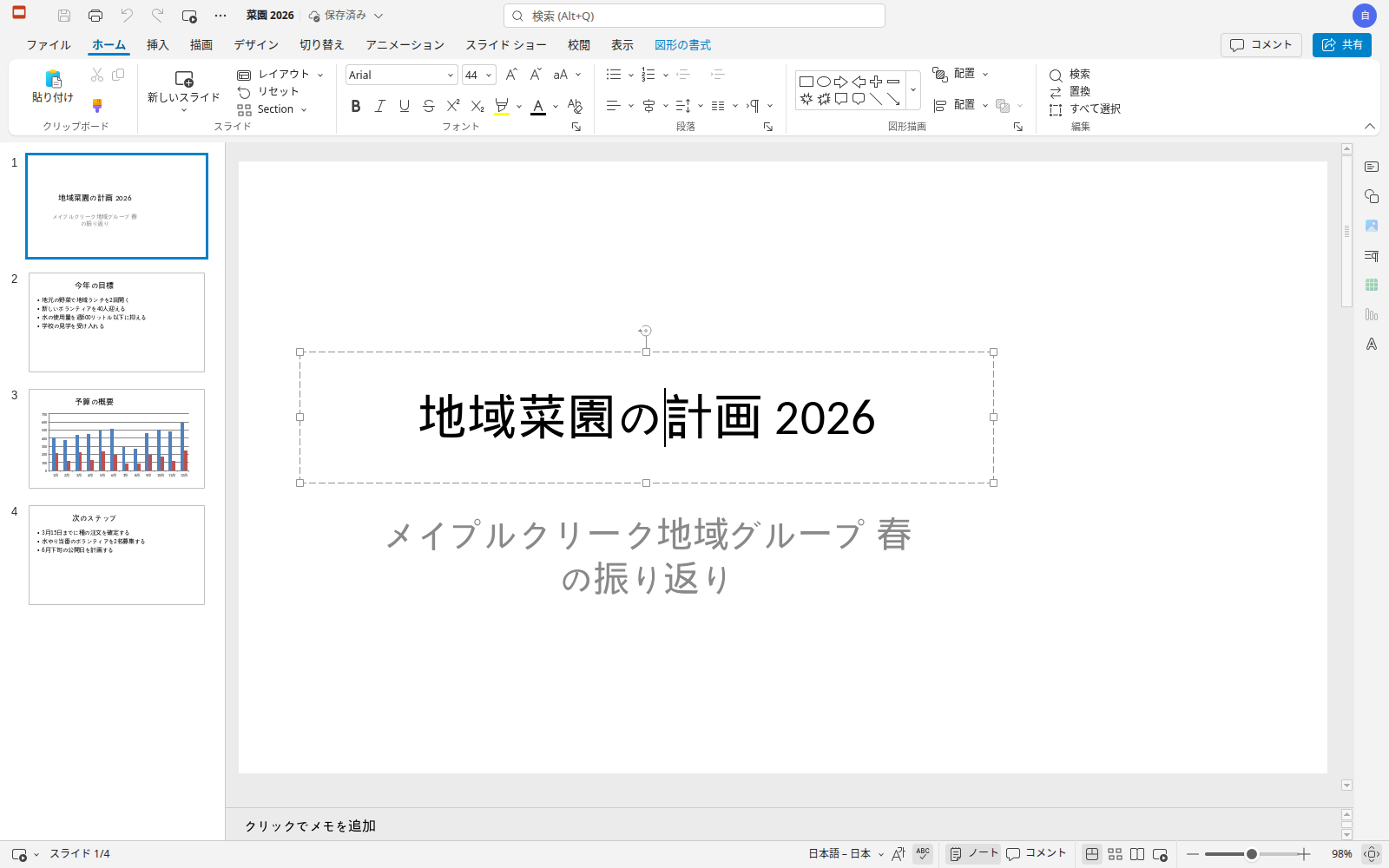Open the highlight color dropdown arrow
This screenshot has width=1389, height=868.
[x=519, y=106]
